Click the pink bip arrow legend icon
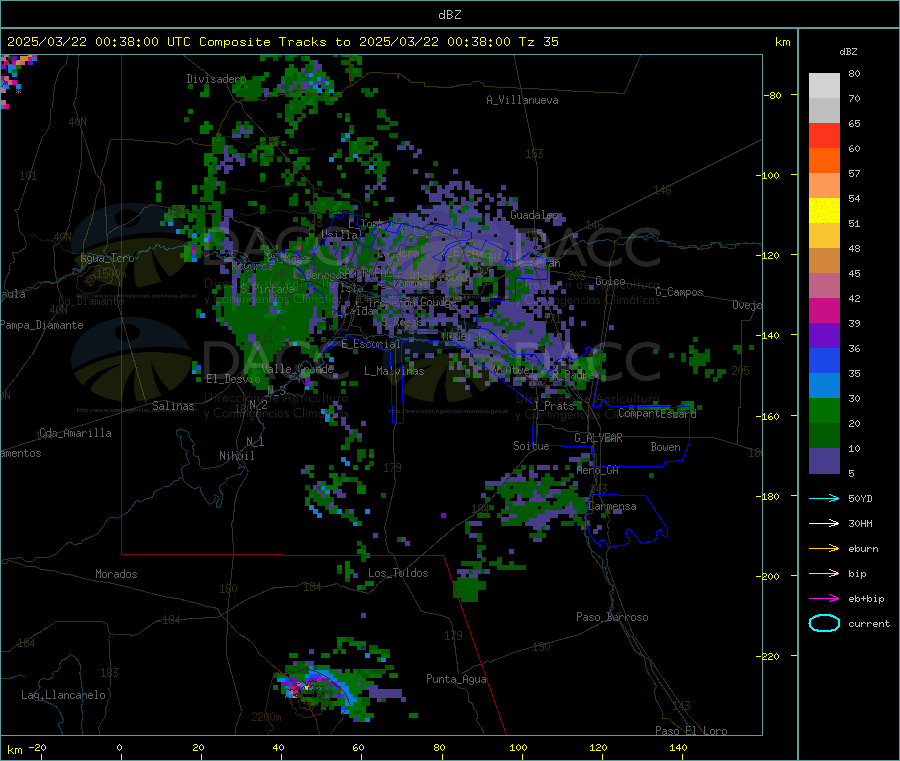This screenshot has width=900, height=761. point(824,573)
